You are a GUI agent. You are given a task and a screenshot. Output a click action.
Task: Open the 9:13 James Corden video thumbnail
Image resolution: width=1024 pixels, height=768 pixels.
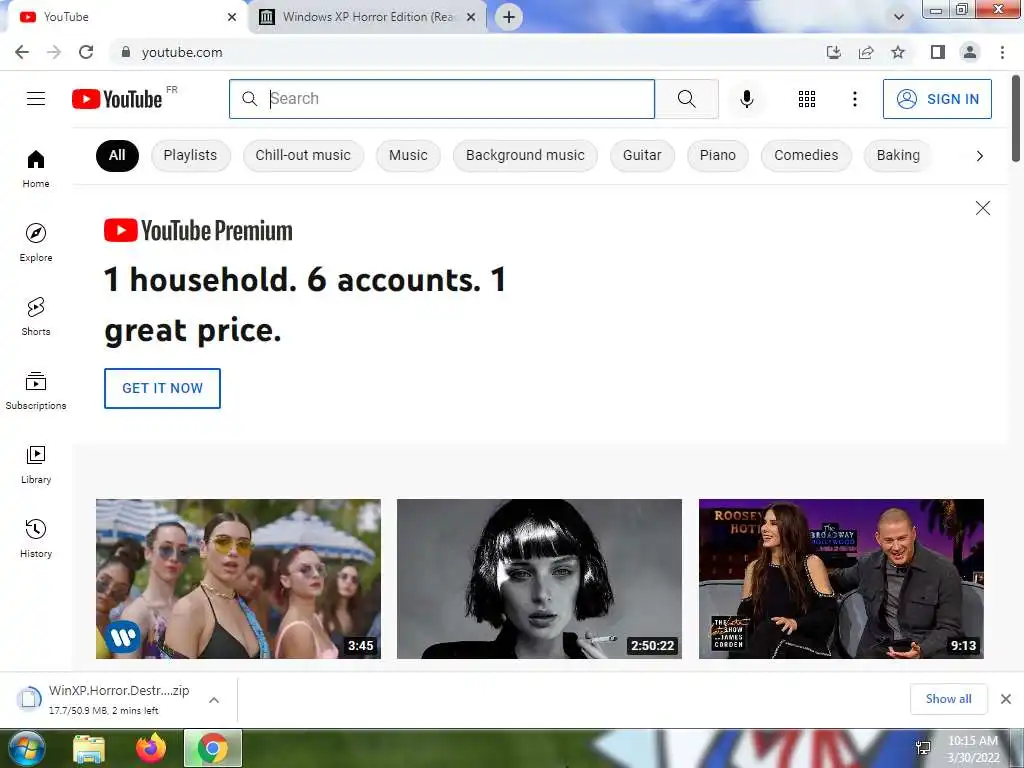tap(841, 579)
